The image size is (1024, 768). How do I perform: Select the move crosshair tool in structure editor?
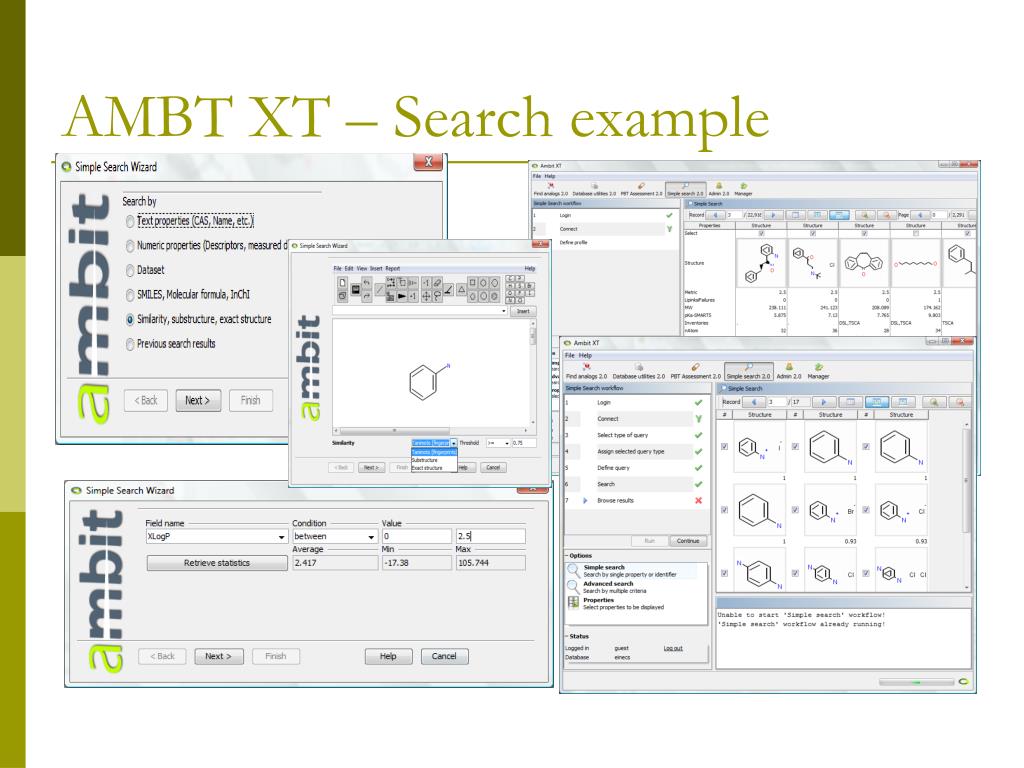[x=426, y=296]
